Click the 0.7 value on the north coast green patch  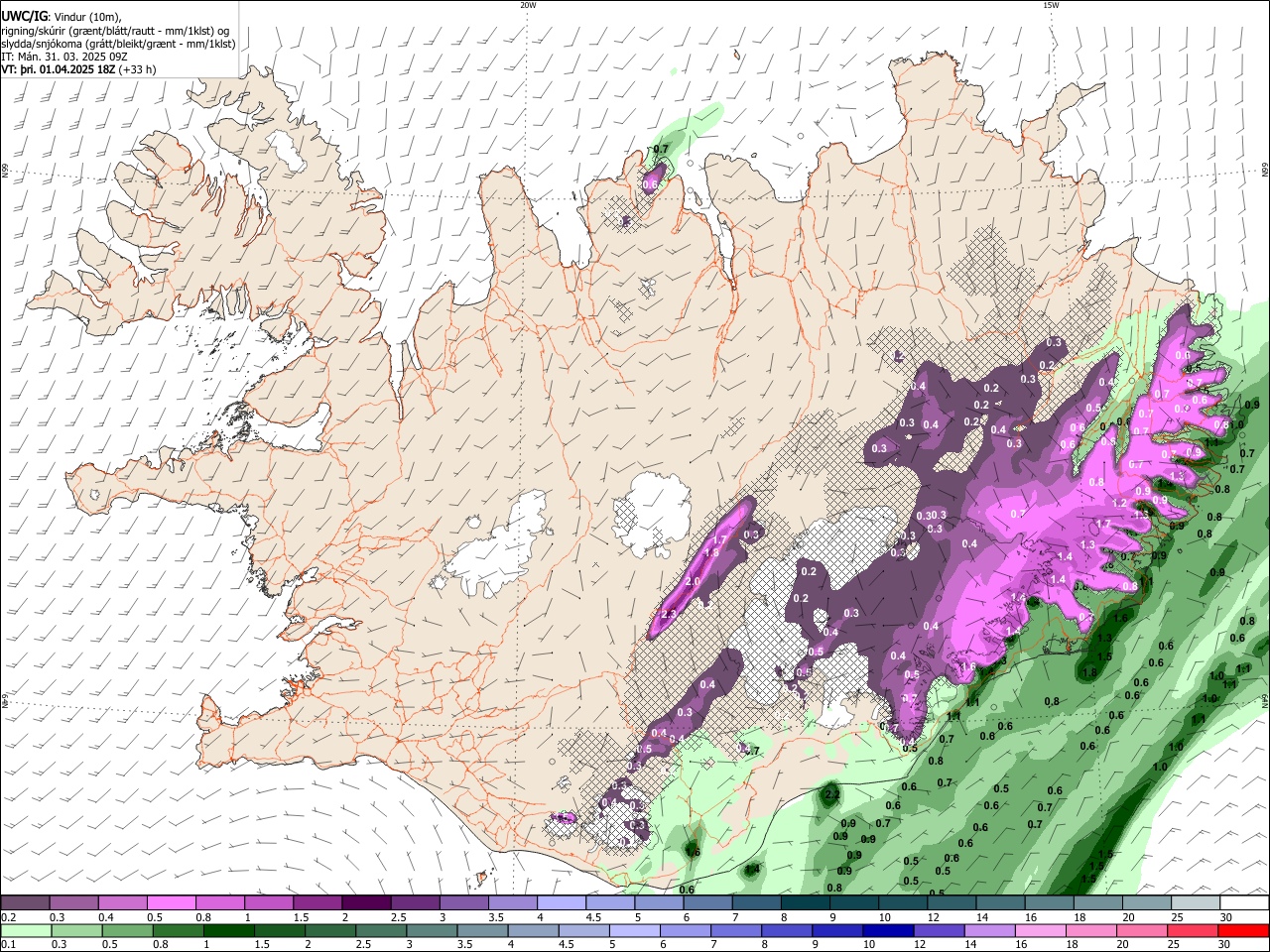click(661, 150)
